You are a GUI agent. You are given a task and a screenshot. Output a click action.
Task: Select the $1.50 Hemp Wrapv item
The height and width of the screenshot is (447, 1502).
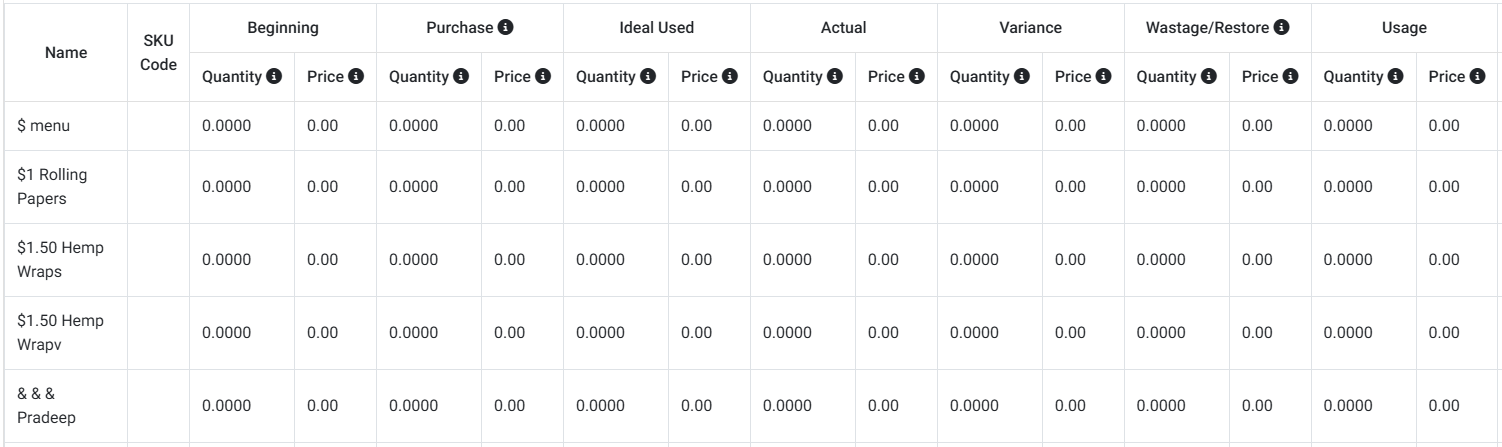coord(60,333)
